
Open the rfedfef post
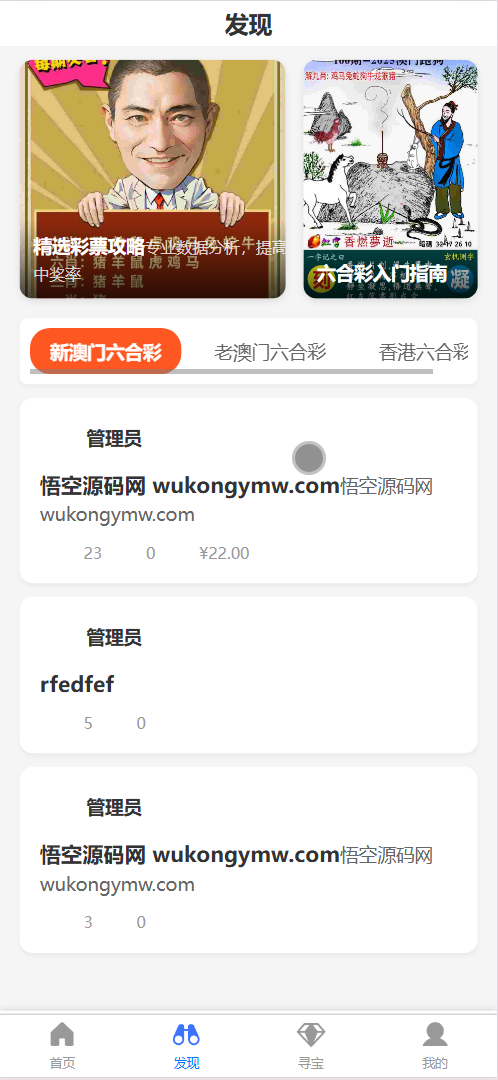click(77, 684)
